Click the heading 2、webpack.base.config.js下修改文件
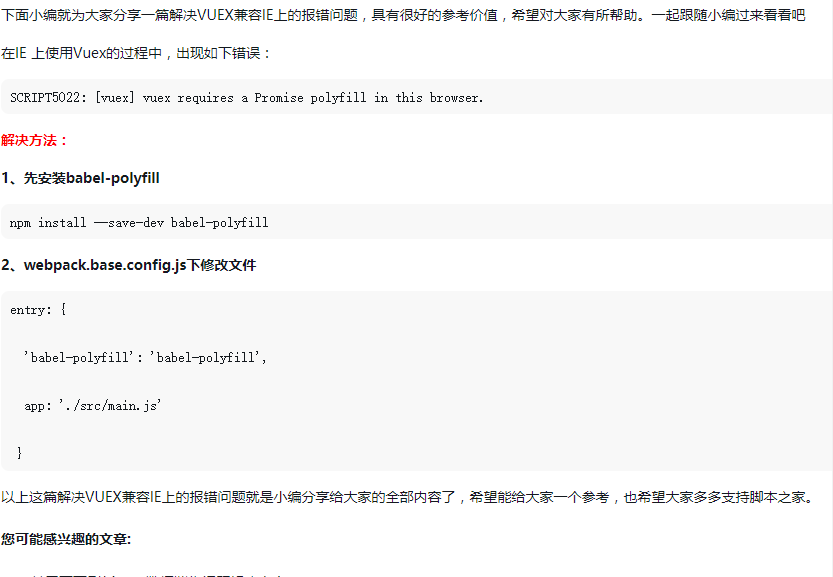The image size is (833, 577). click(129, 265)
